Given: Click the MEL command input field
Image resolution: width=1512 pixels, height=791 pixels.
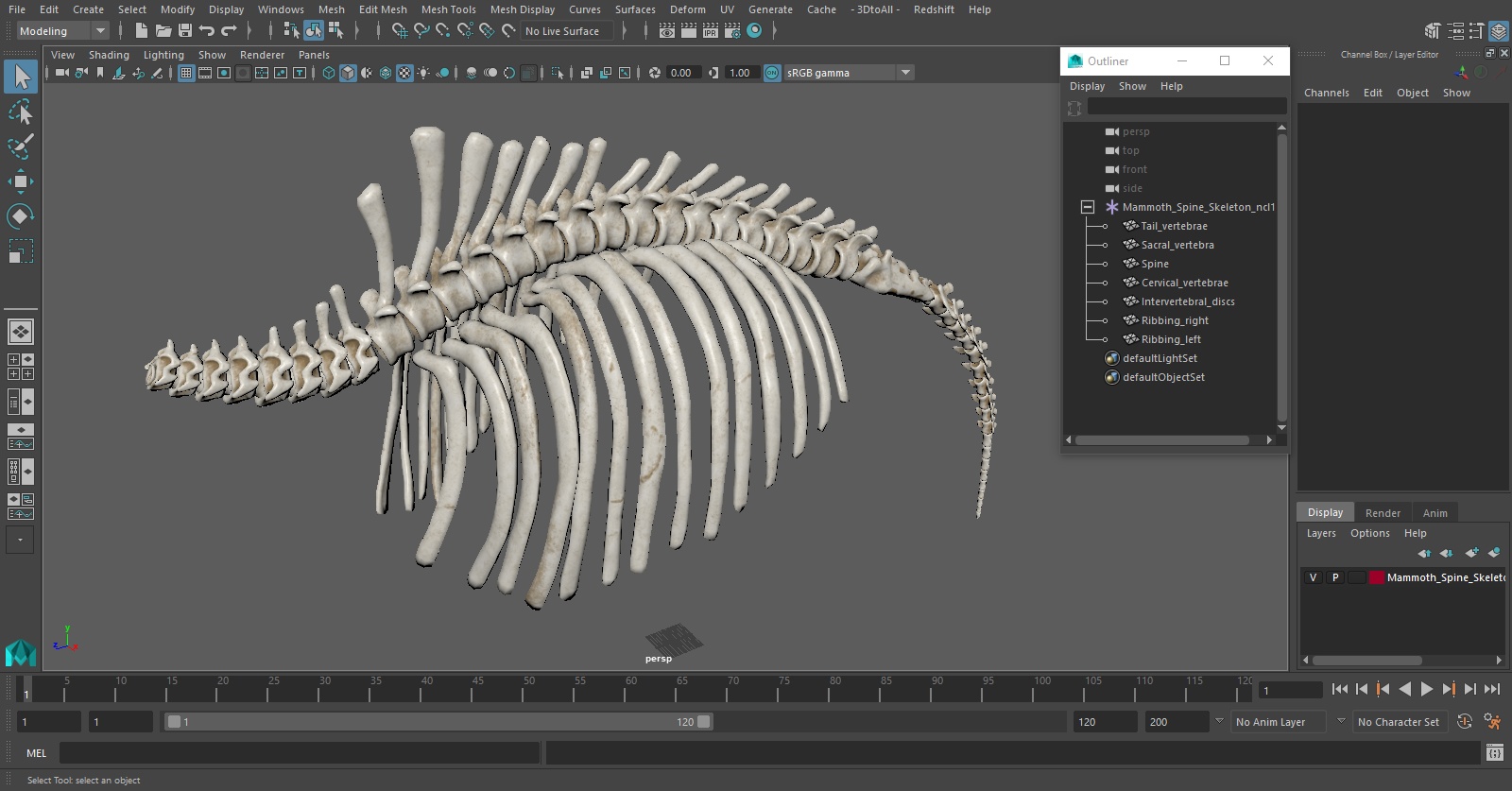Looking at the screenshot, I should click(299, 753).
